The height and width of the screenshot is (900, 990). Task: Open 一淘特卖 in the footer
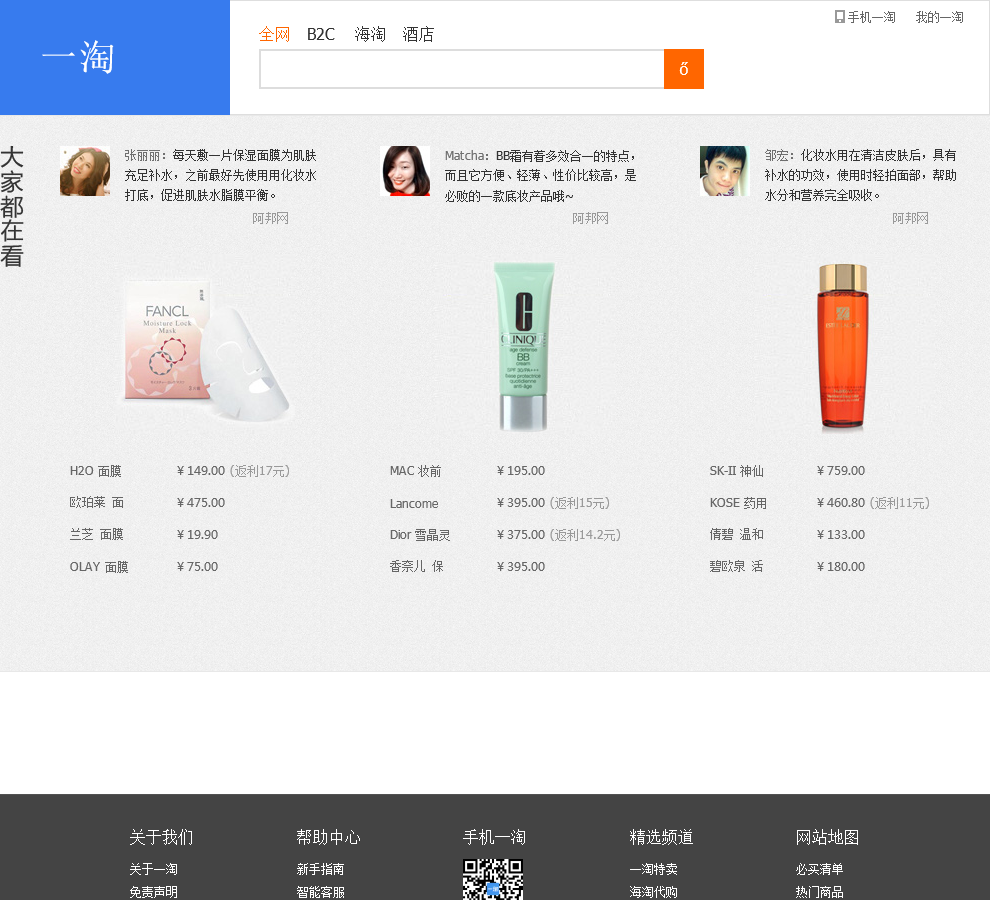[653, 869]
